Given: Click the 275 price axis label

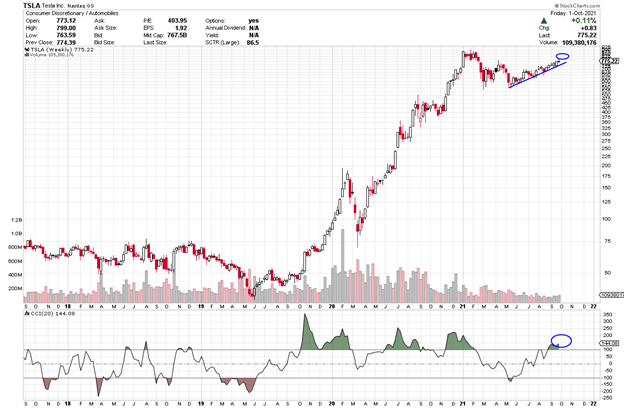Looking at the screenshot, I should coord(606,141).
